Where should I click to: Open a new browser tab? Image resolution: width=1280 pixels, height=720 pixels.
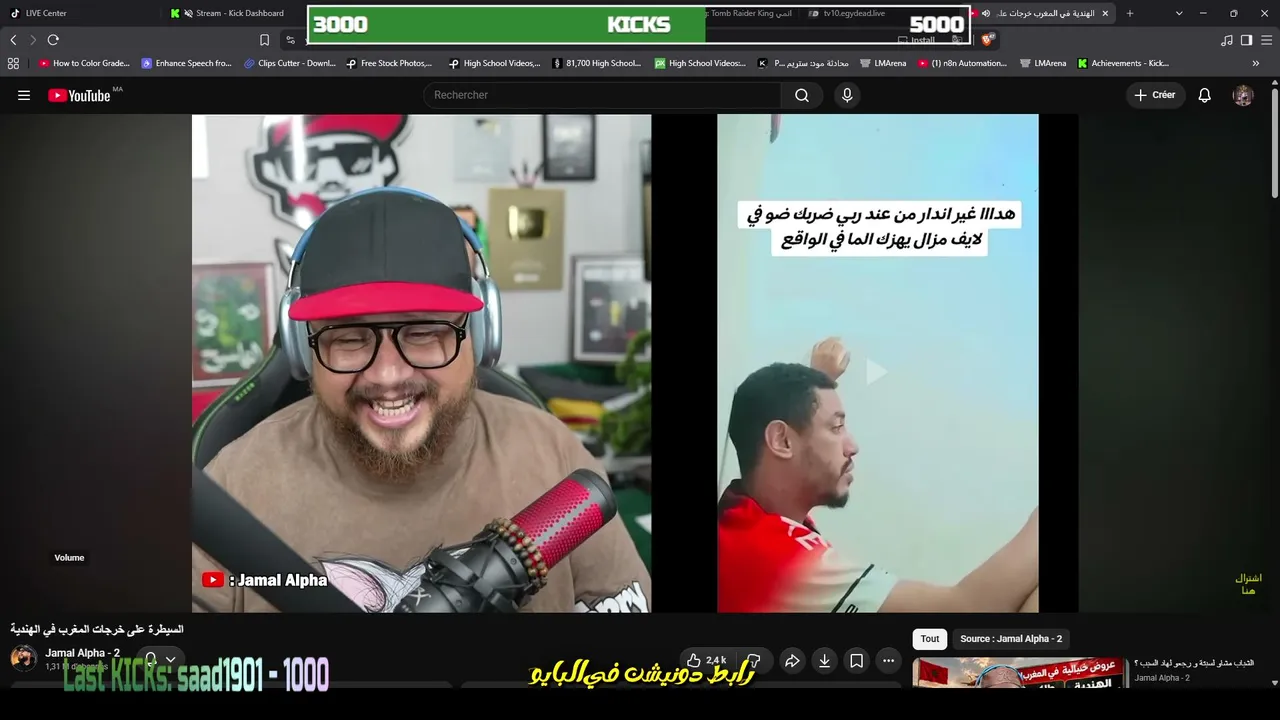(x=1130, y=13)
